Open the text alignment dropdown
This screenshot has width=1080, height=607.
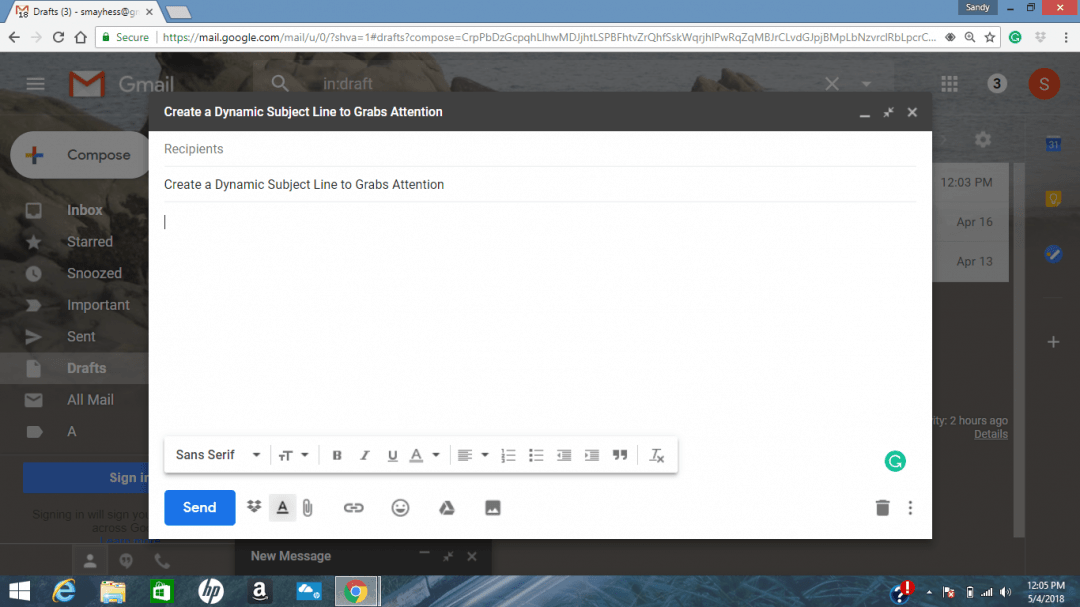pyautogui.click(x=472, y=455)
